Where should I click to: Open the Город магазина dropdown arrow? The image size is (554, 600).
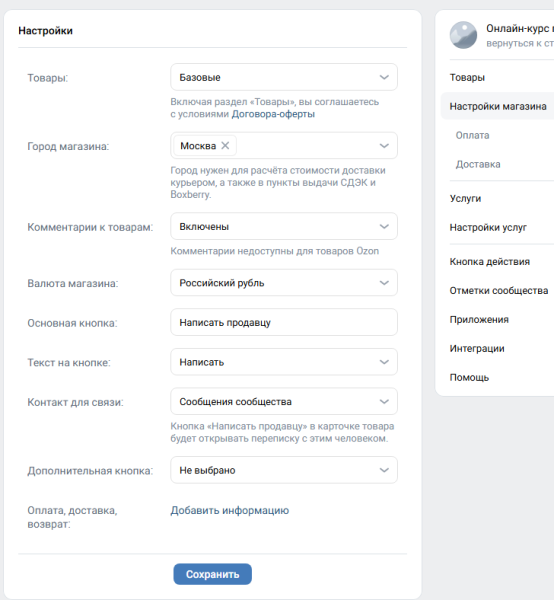(384, 146)
